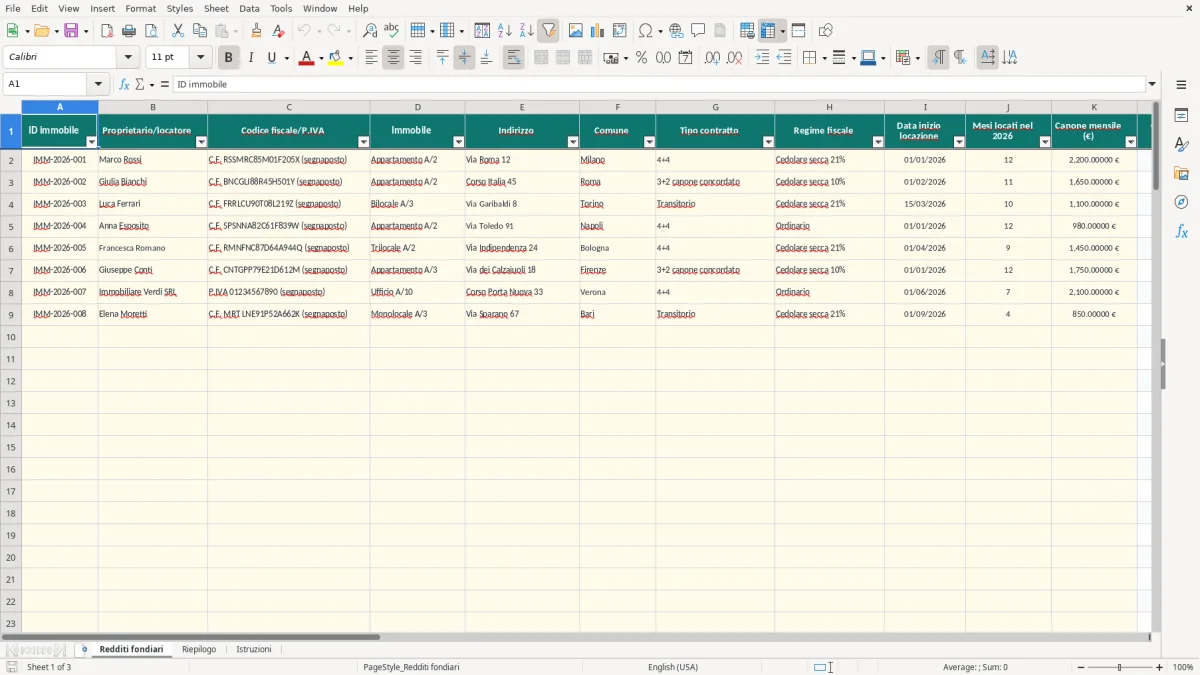Add a decimal place
Image resolution: width=1200 pixels, height=675 pixels.
click(x=712, y=58)
